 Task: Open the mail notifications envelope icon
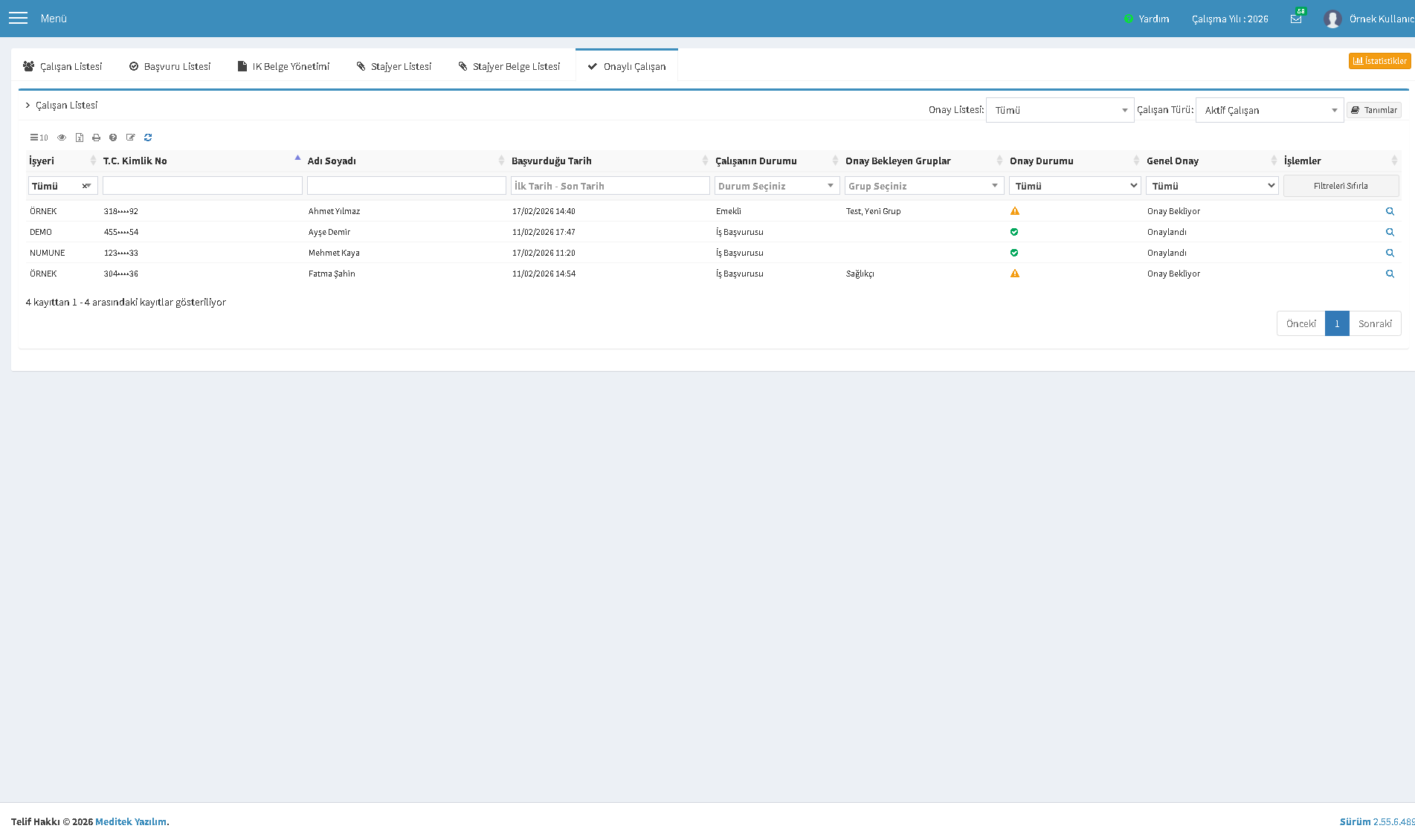tap(1296, 19)
